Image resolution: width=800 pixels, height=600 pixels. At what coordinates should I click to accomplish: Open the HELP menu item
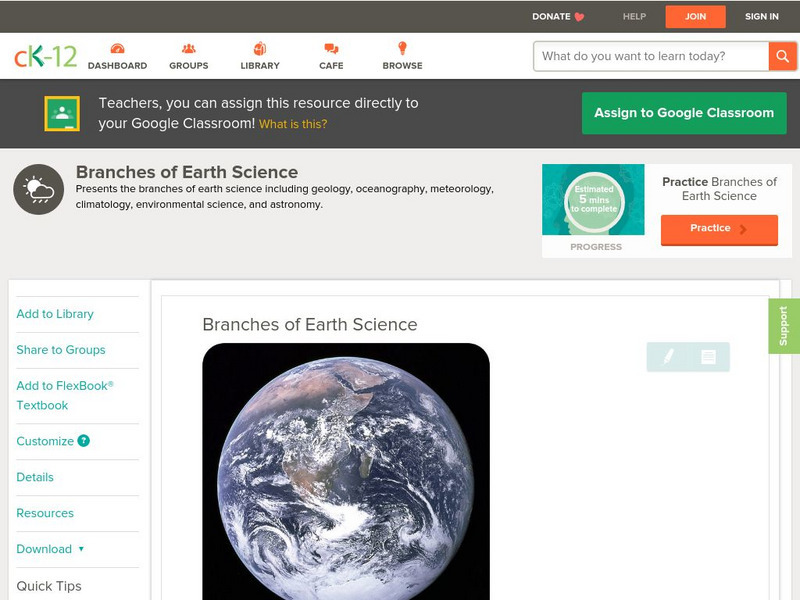634,17
